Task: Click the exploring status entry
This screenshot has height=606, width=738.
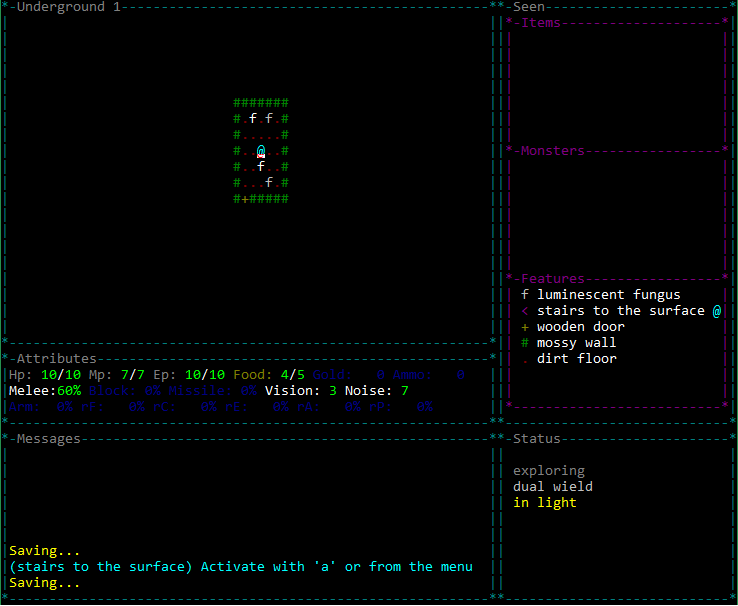Action: pos(549,471)
